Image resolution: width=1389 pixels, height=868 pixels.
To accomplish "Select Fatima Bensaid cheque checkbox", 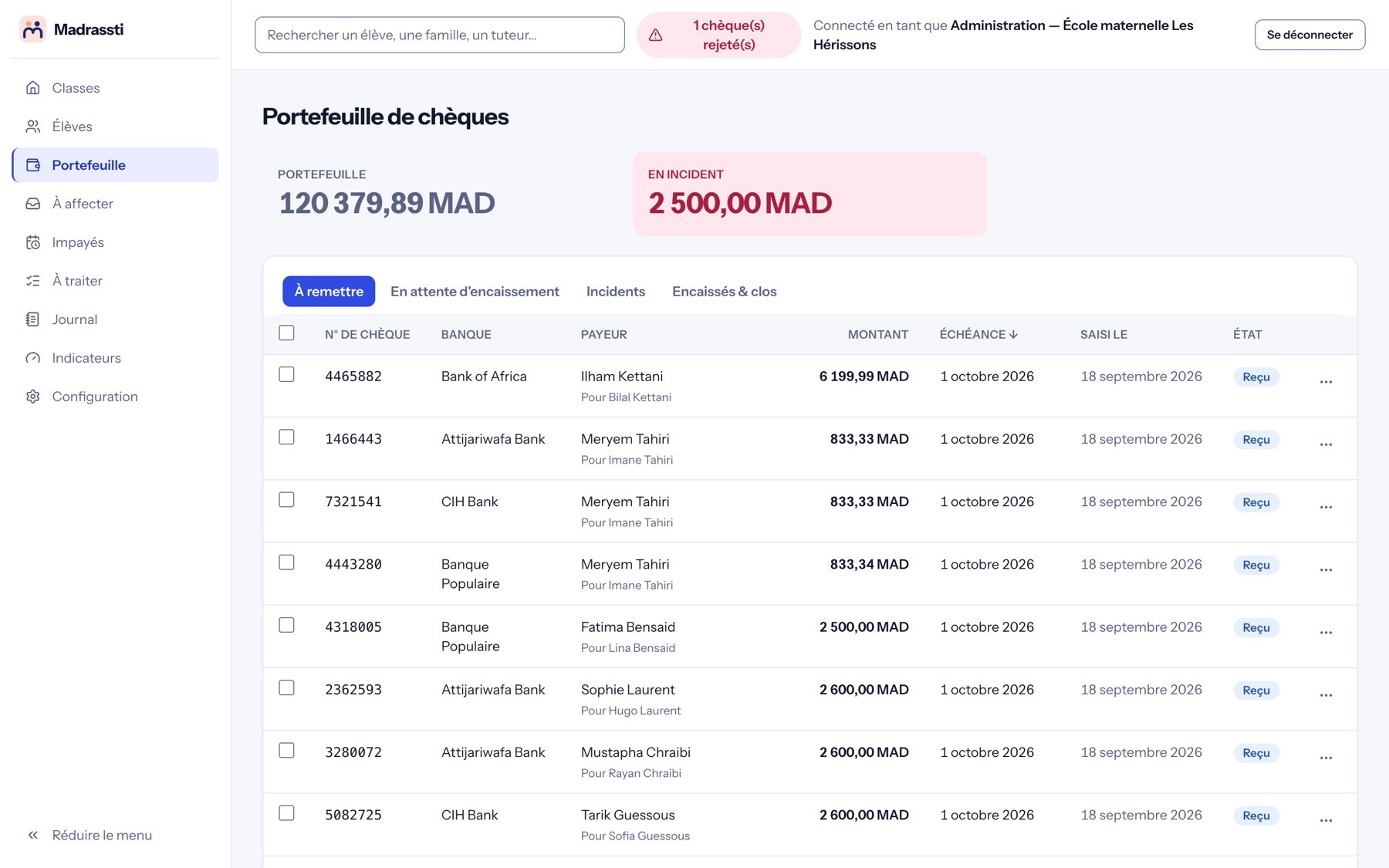I will pos(286,625).
